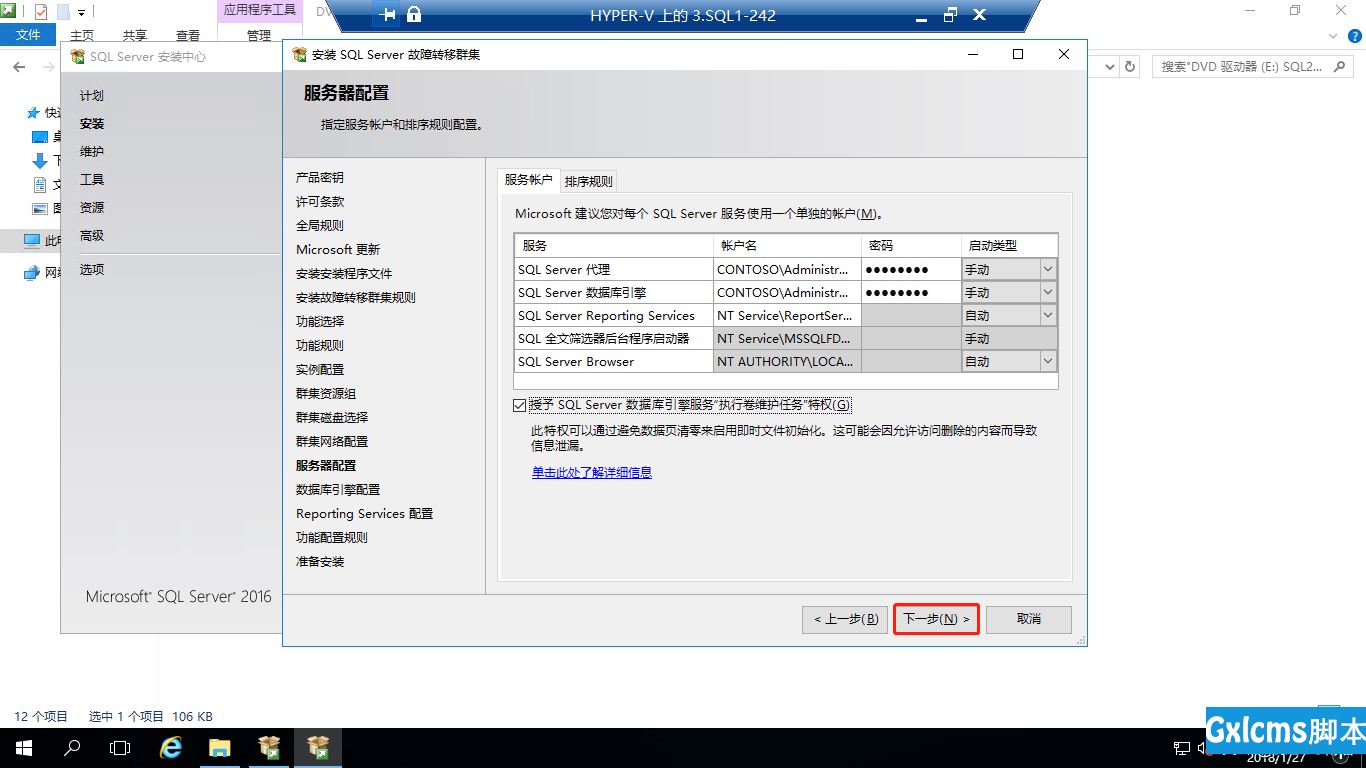Click Explorer help question mark icon
1366x768 pixels.
pyautogui.click(x=1357, y=35)
